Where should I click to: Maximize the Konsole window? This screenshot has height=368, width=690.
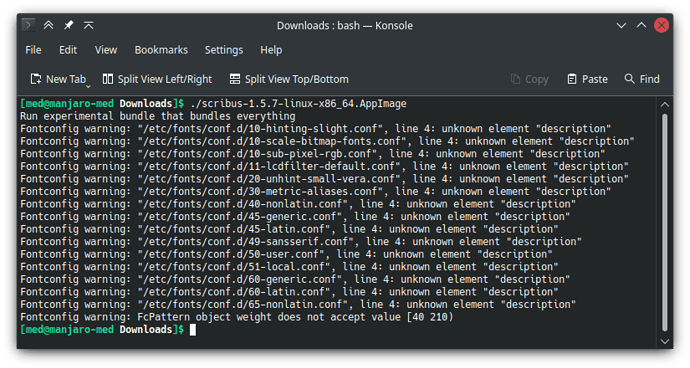point(641,26)
